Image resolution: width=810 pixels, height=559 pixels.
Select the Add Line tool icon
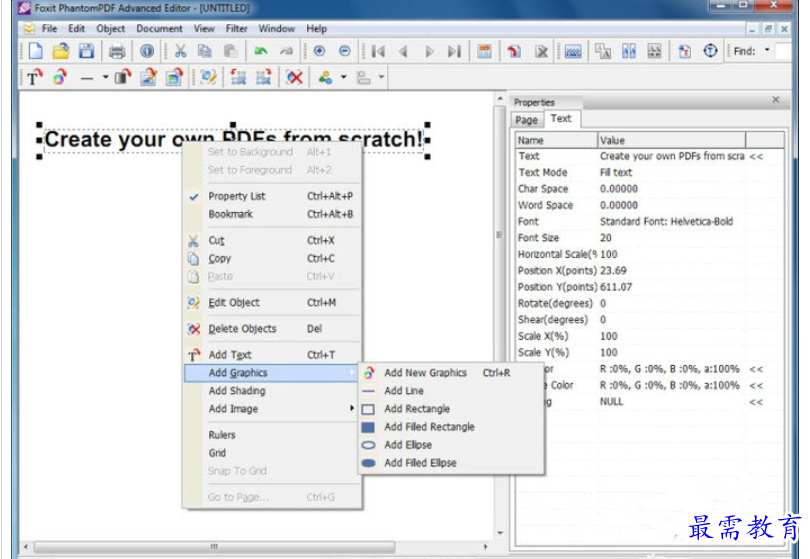pos(87,79)
